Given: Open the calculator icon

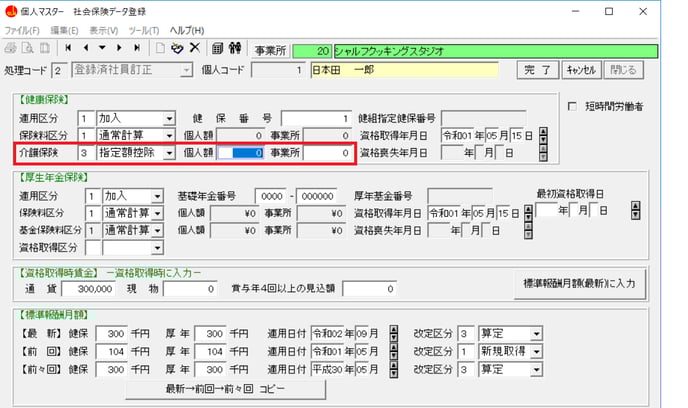Looking at the screenshot, I should (218, 48).
